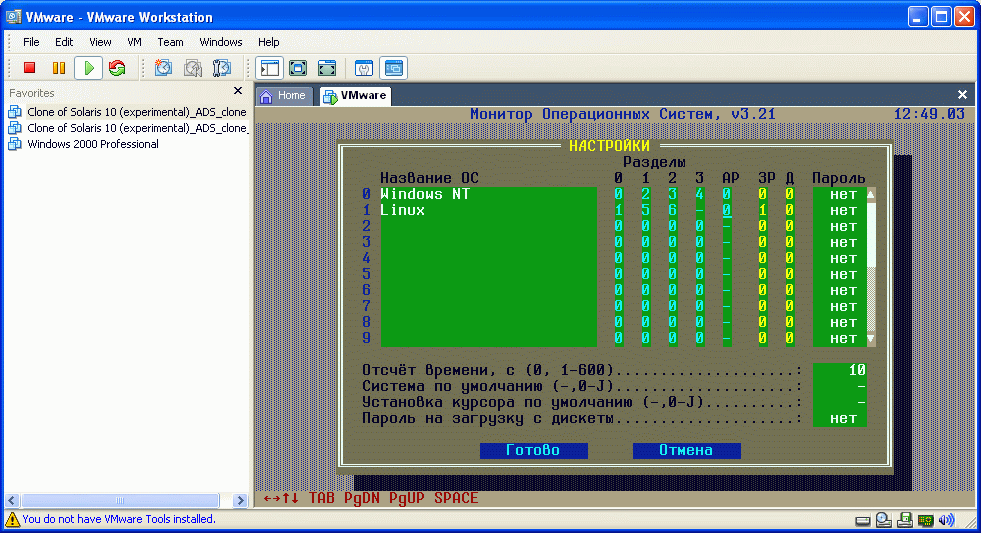This screenshot has width=981, height=533.
Task: Open the Help menu
Action: click(x=268, y=42)
